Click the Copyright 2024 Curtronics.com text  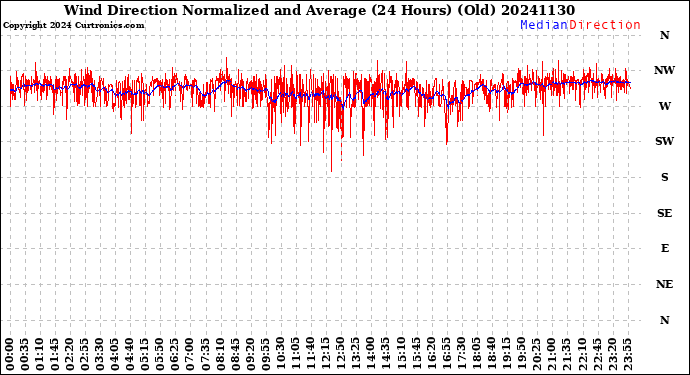coord(73,26)
